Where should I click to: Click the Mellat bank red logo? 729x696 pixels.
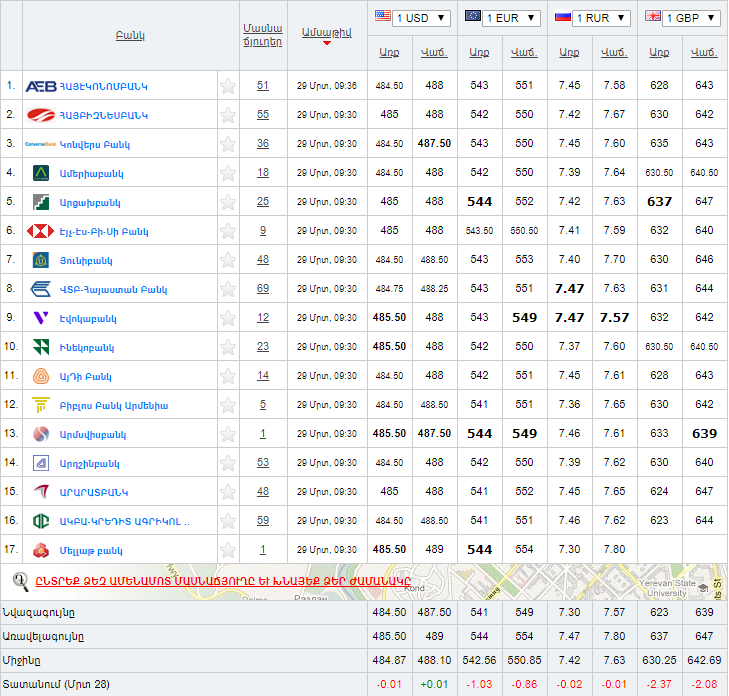[41, 550]
